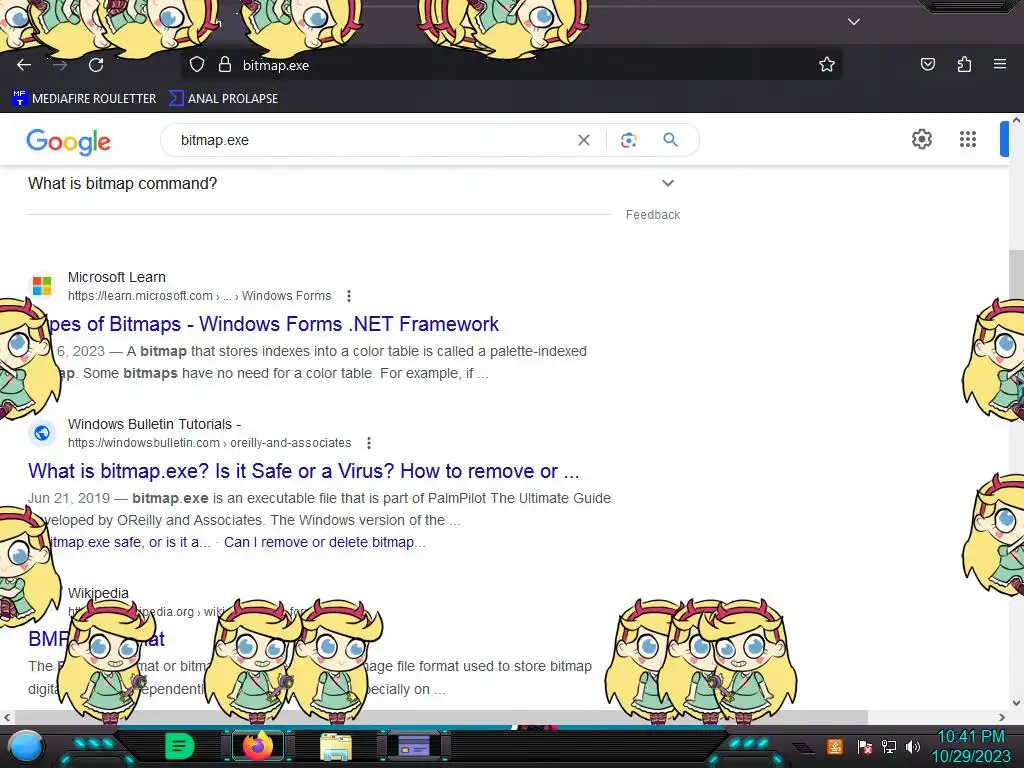The width and height of the screenshot is (1024, 768).
Task: Reload the page with the refresh icon
Action: (96, 65)
